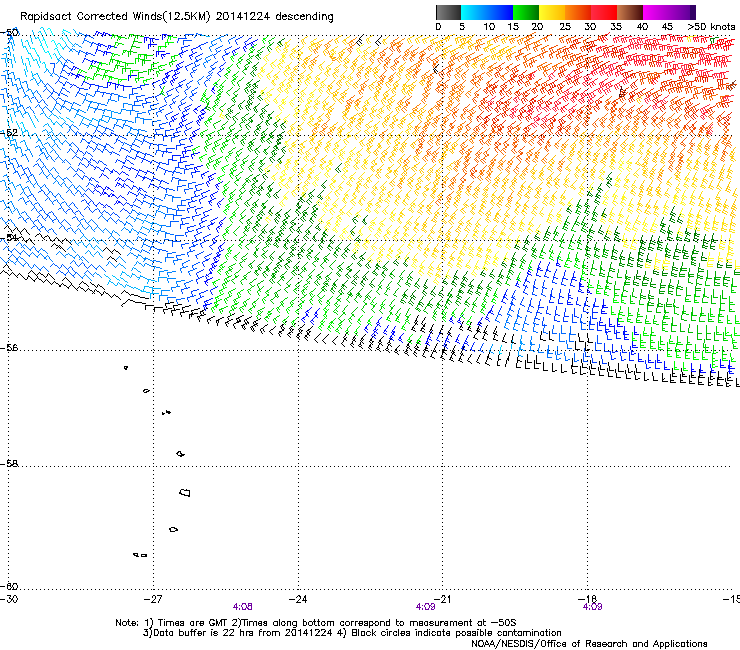The height and width of the screenshot is (650, 740).
Task: Click the gray 0-5 knots legend swatch
Action: tap(449, 12)
